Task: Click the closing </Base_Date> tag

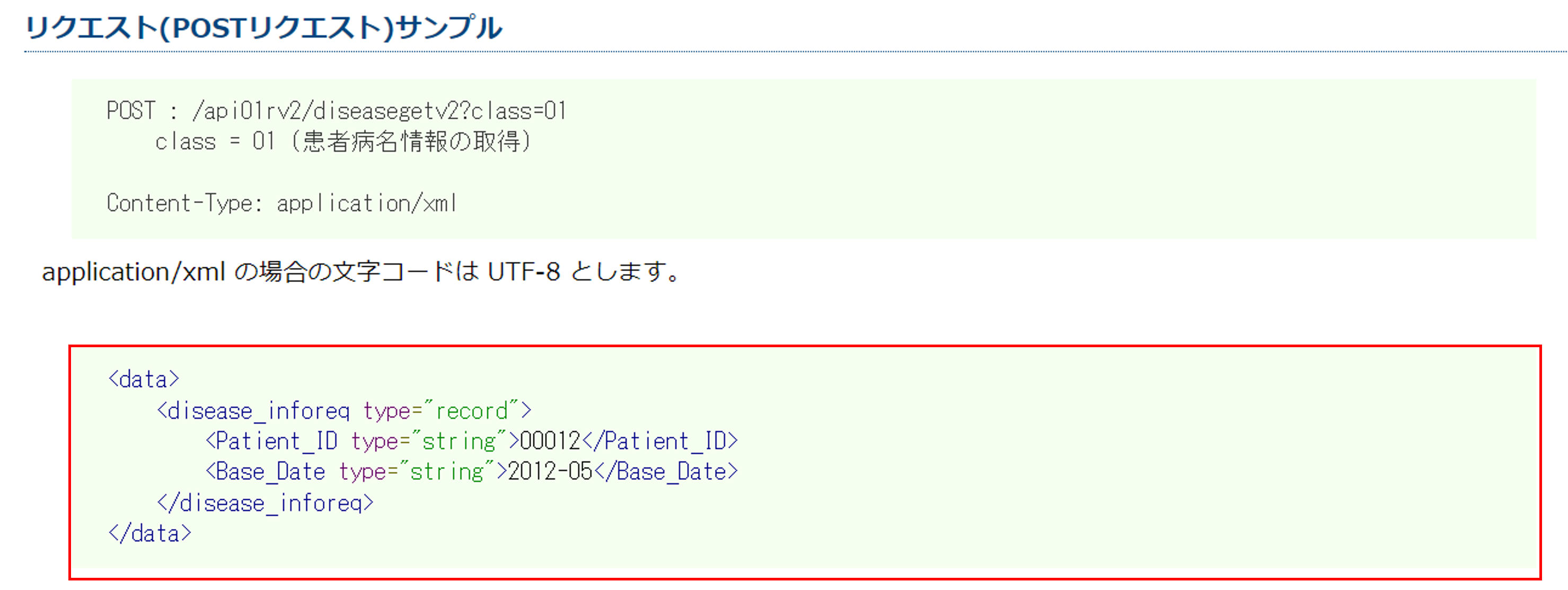Action: pyautogui.click(x=666, y=472)
